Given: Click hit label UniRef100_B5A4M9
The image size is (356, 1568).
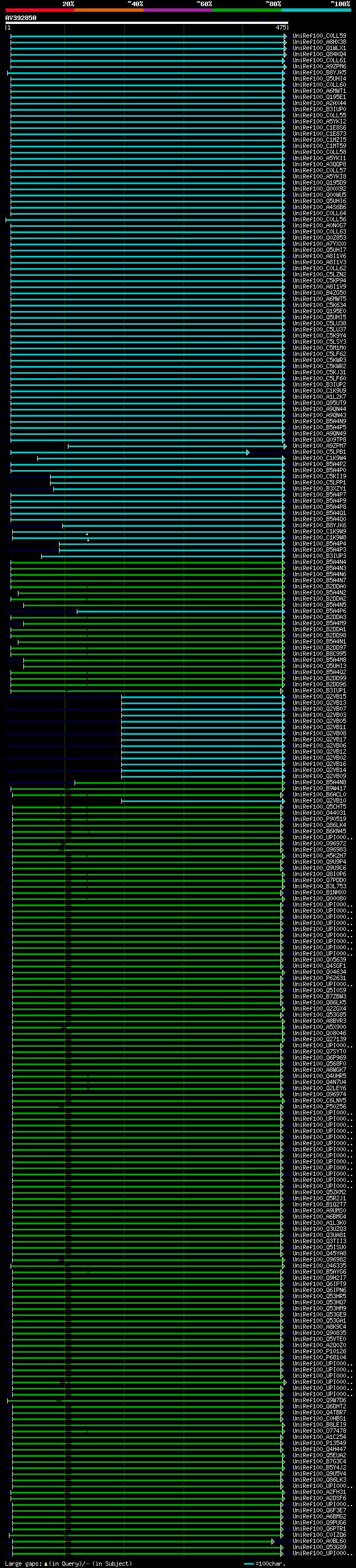Looking at the screenshot, I should click(319, 623).
